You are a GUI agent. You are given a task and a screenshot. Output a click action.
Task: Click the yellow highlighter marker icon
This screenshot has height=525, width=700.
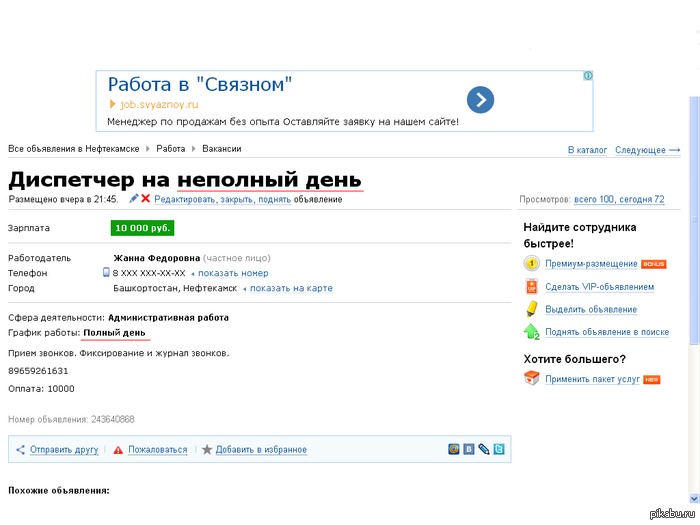point(532,309)
